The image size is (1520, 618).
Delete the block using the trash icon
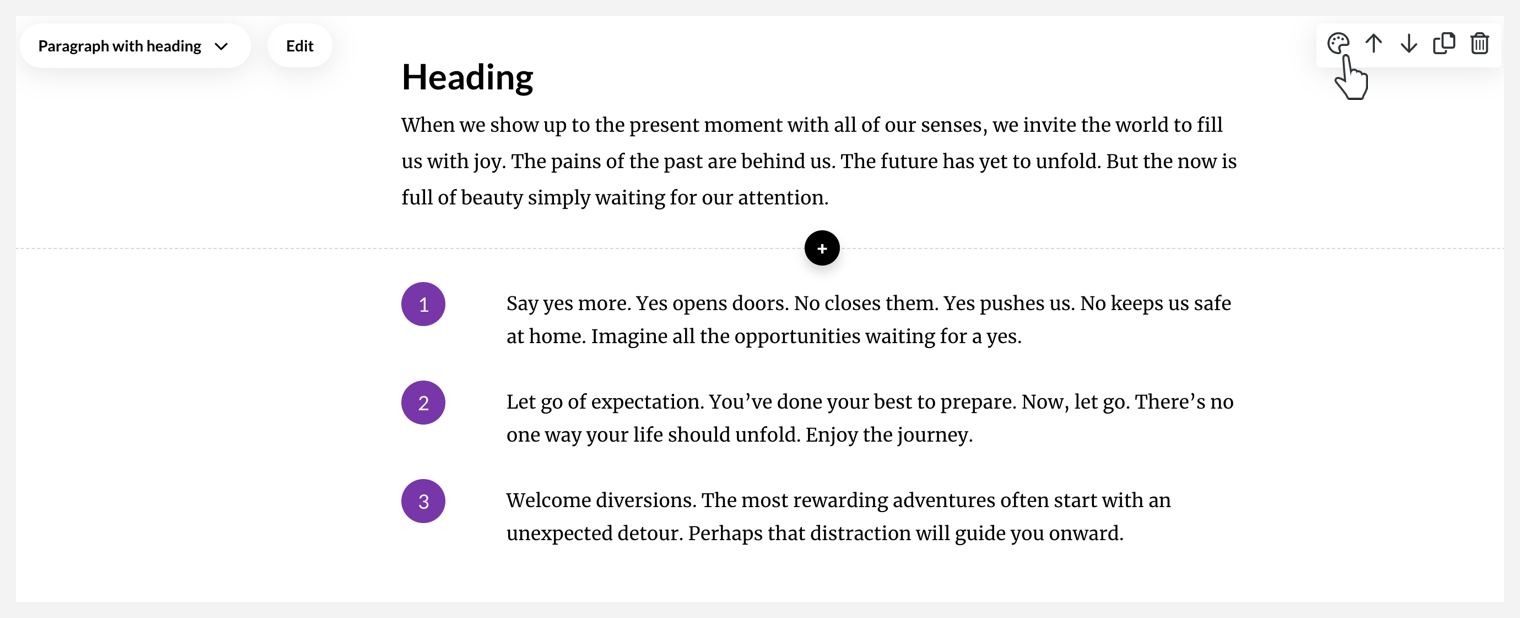1480,43
